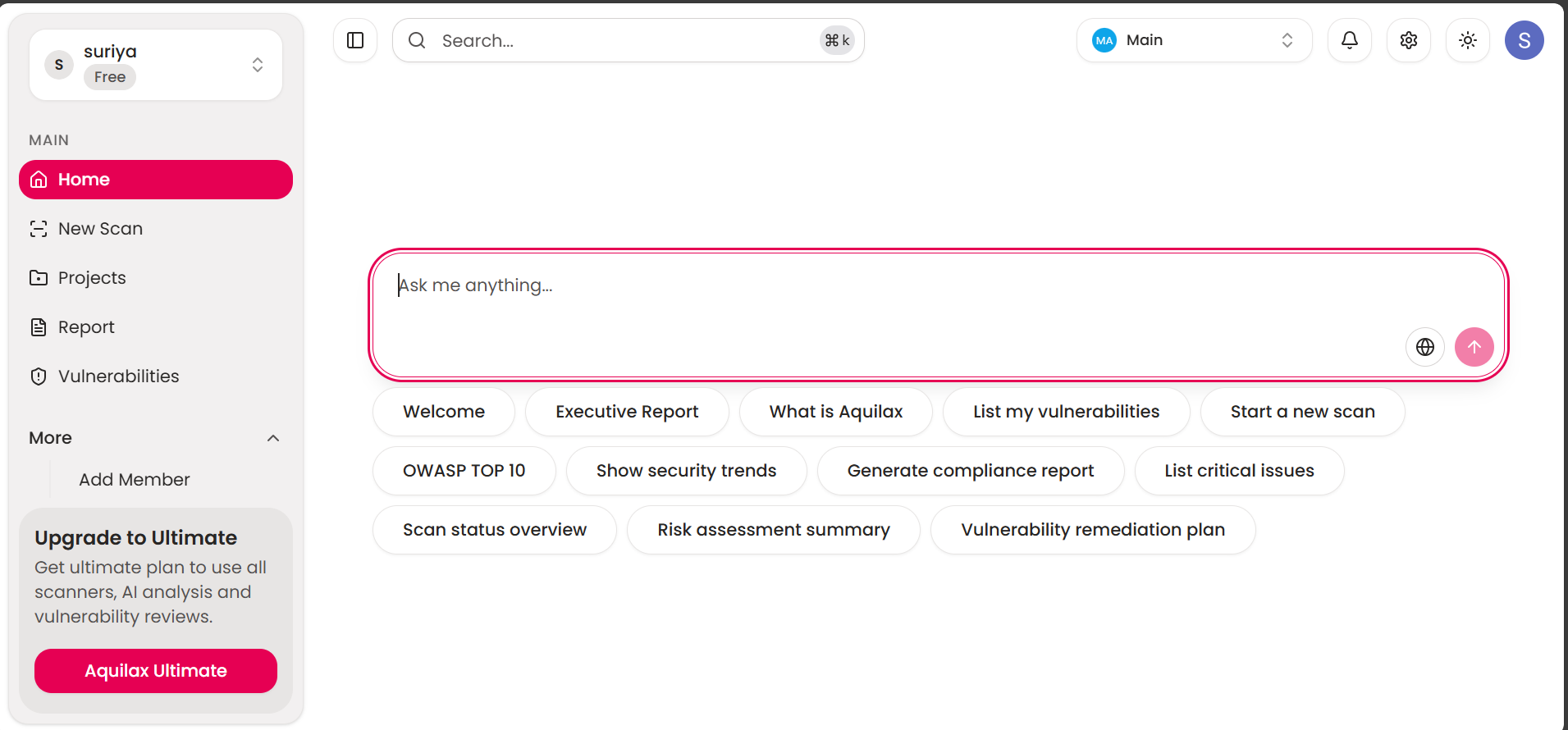This screenshot has width=1568, height=730.
Task: Choose Start a new scan suggestion
Action: tap(1303, 412)
